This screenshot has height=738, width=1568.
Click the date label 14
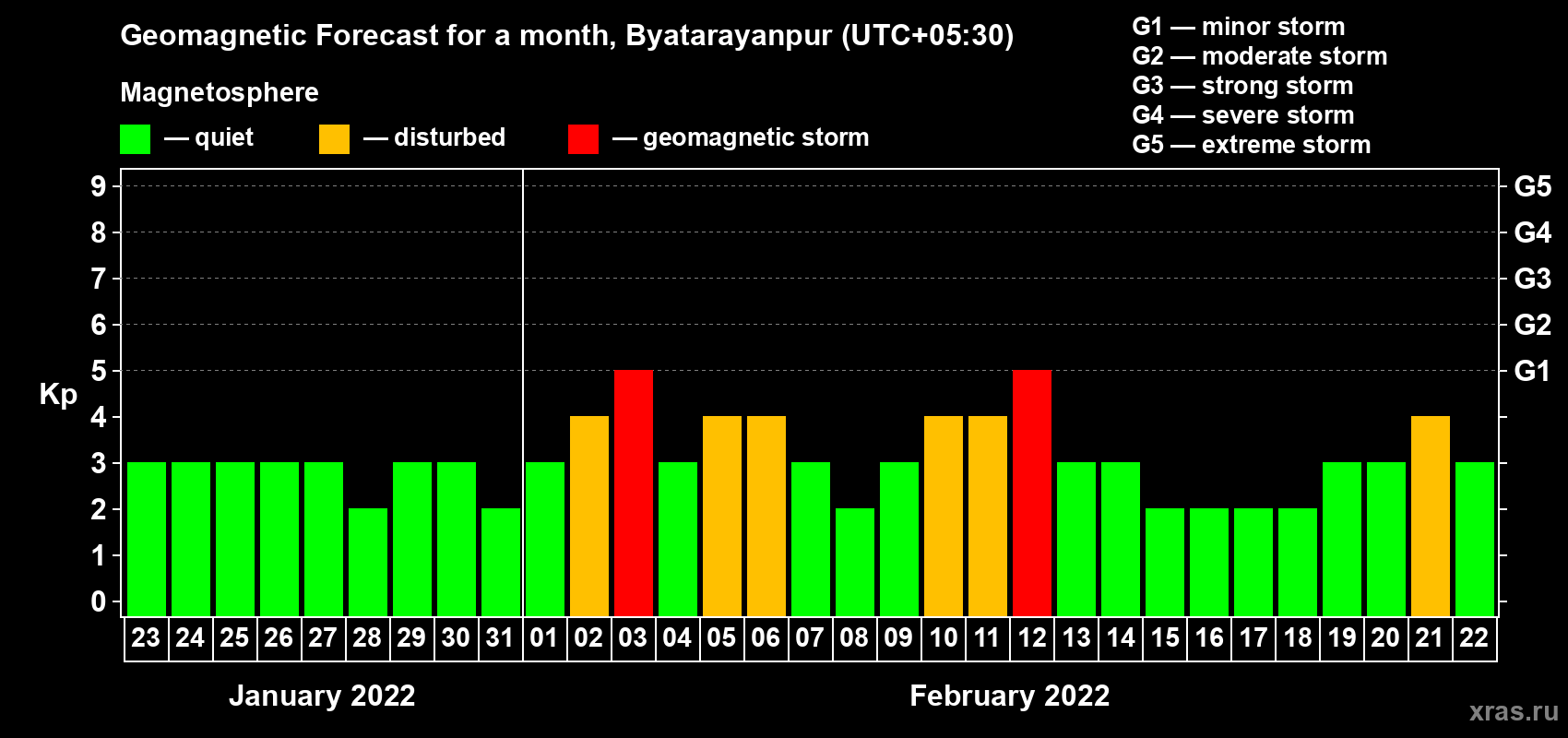click(1121, 637)
